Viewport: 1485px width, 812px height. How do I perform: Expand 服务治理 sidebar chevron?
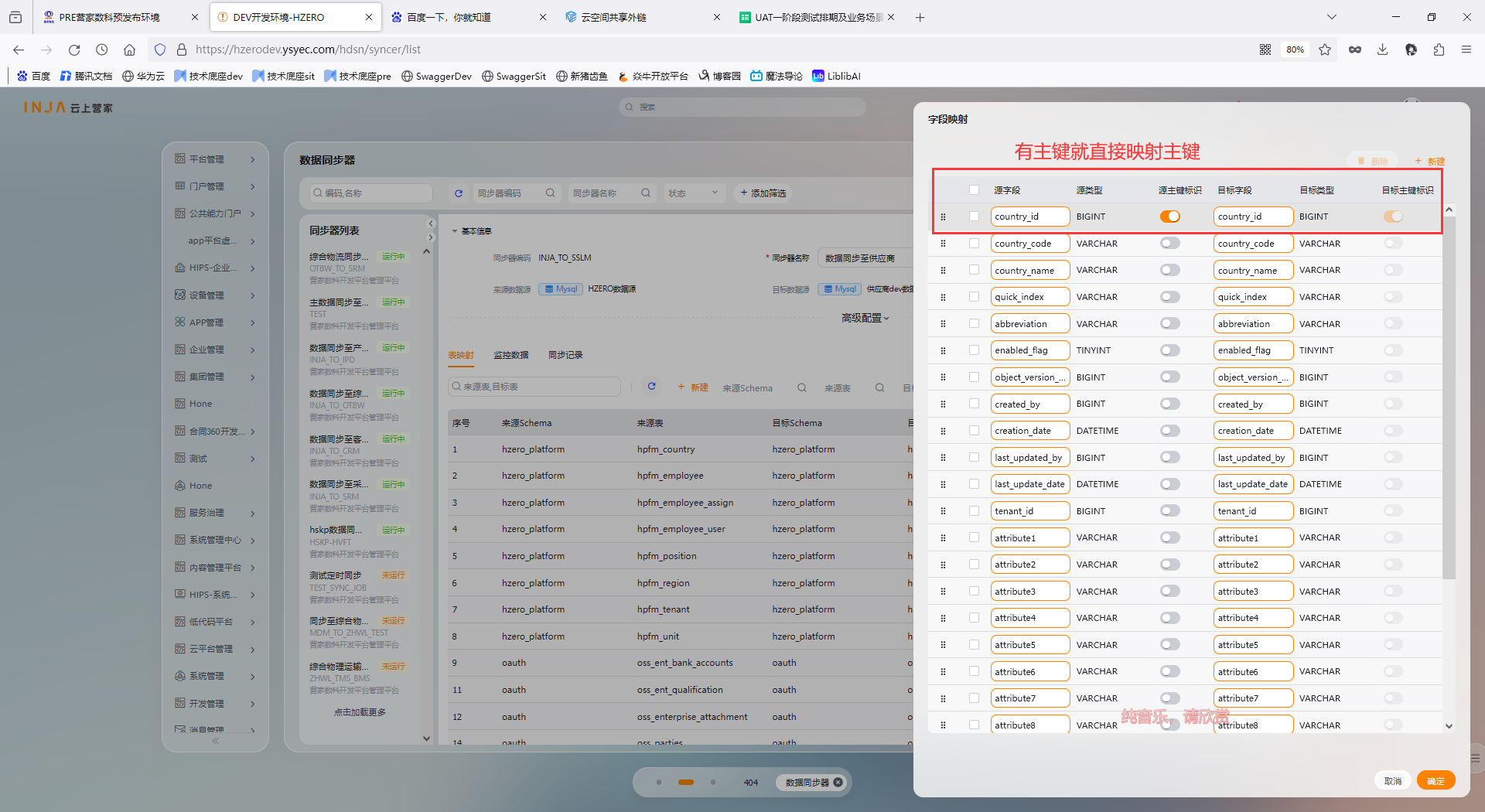(x=253, y=513)
